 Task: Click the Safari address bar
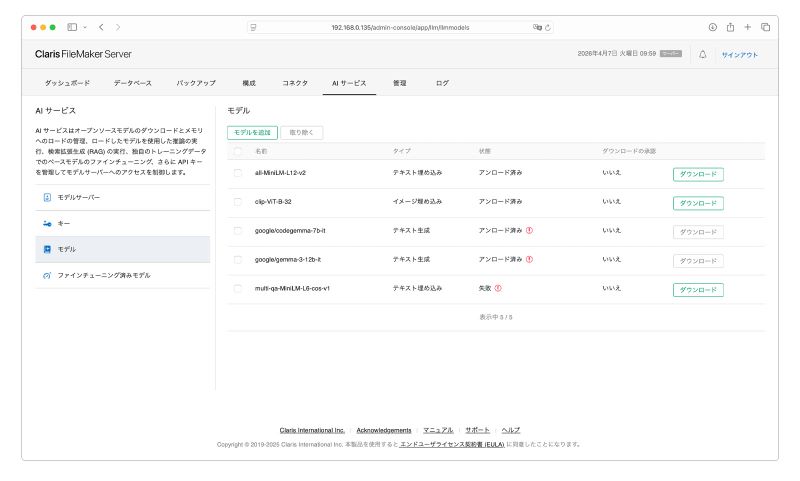pyautogui.click(x=400, y=27)
